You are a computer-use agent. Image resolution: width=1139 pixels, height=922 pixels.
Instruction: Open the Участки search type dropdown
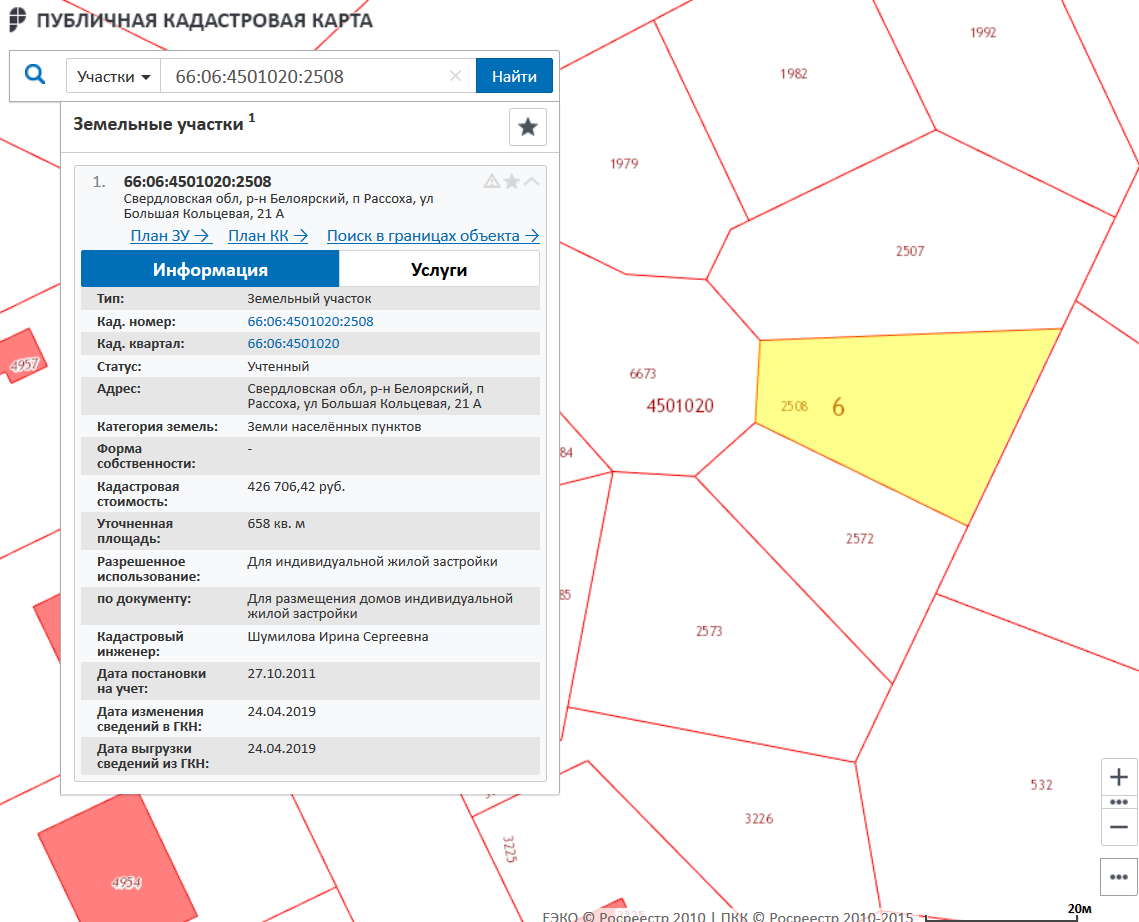(114, 76)
